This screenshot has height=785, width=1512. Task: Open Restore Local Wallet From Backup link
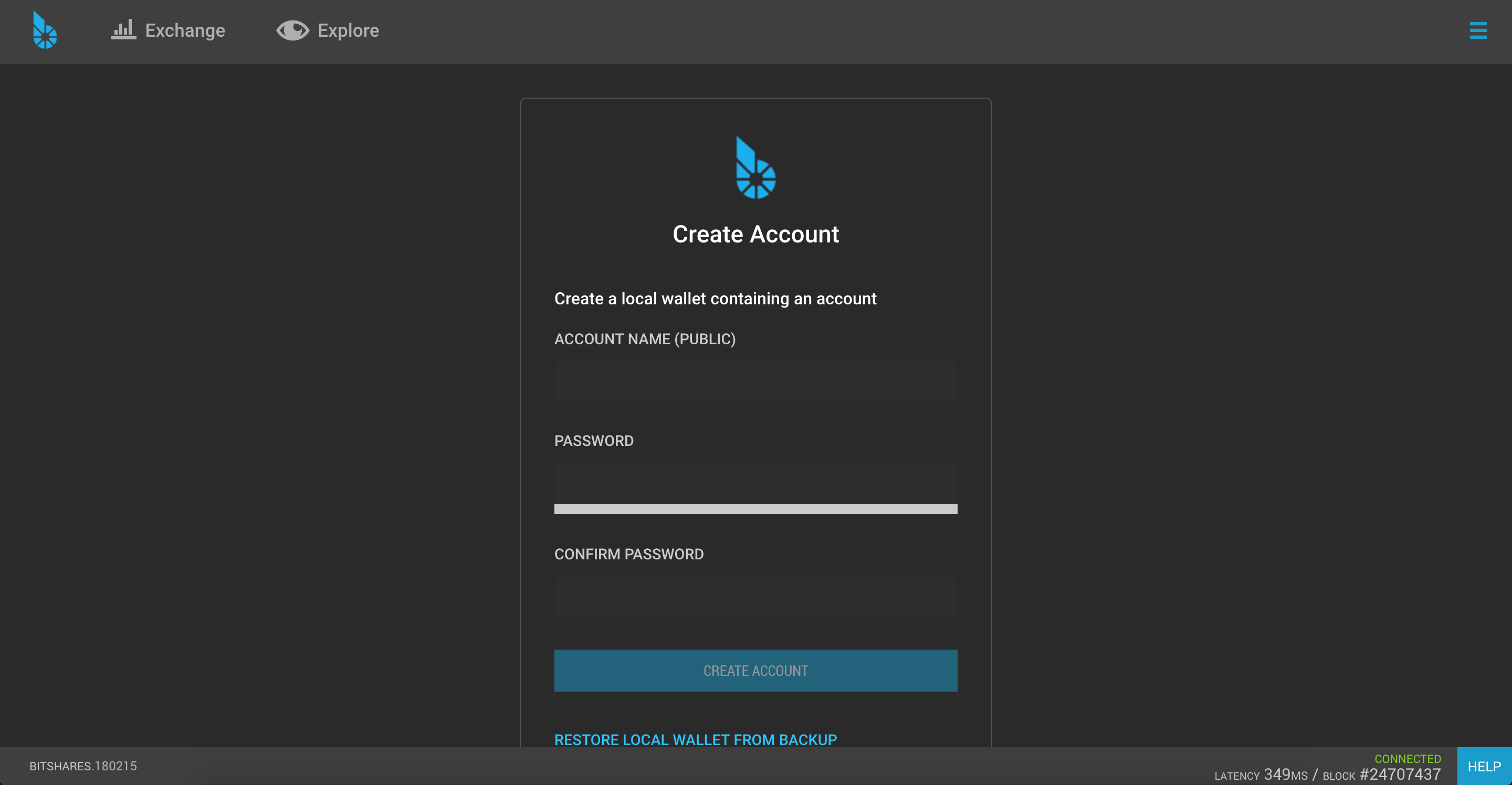coord(696,740)
